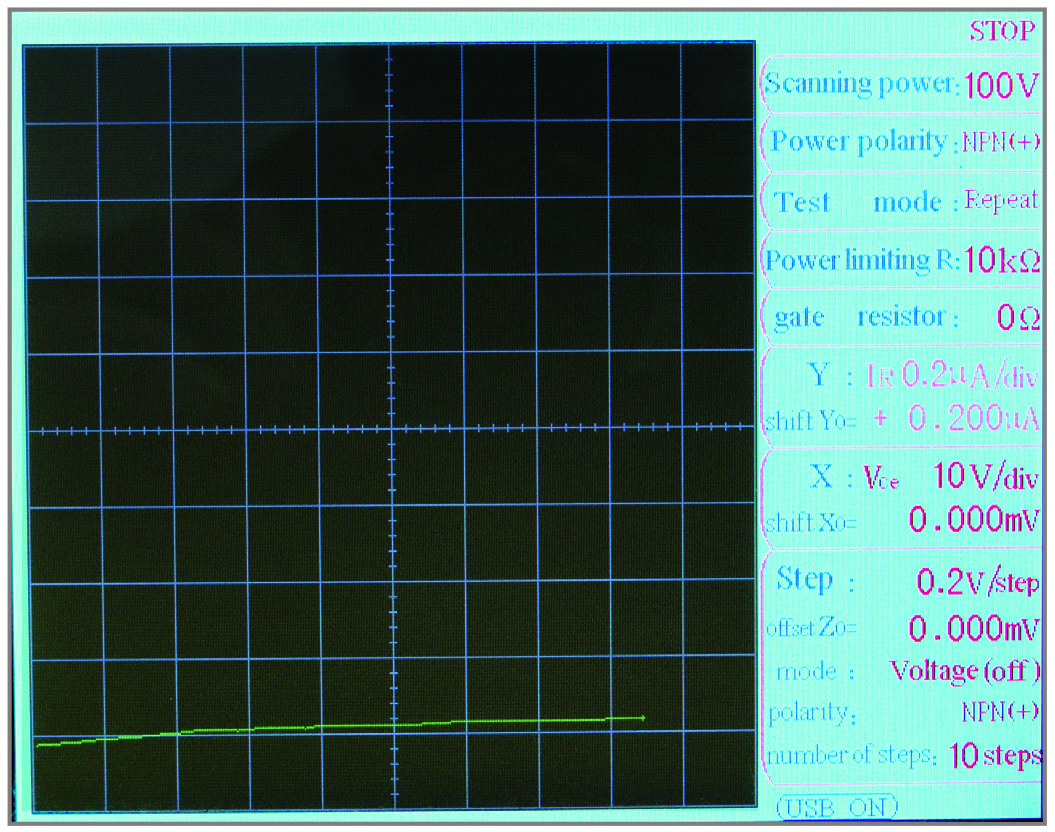Click the graticule center crosshair
The height and width of the screenshot is (832, 1055).
click(390, 430)
